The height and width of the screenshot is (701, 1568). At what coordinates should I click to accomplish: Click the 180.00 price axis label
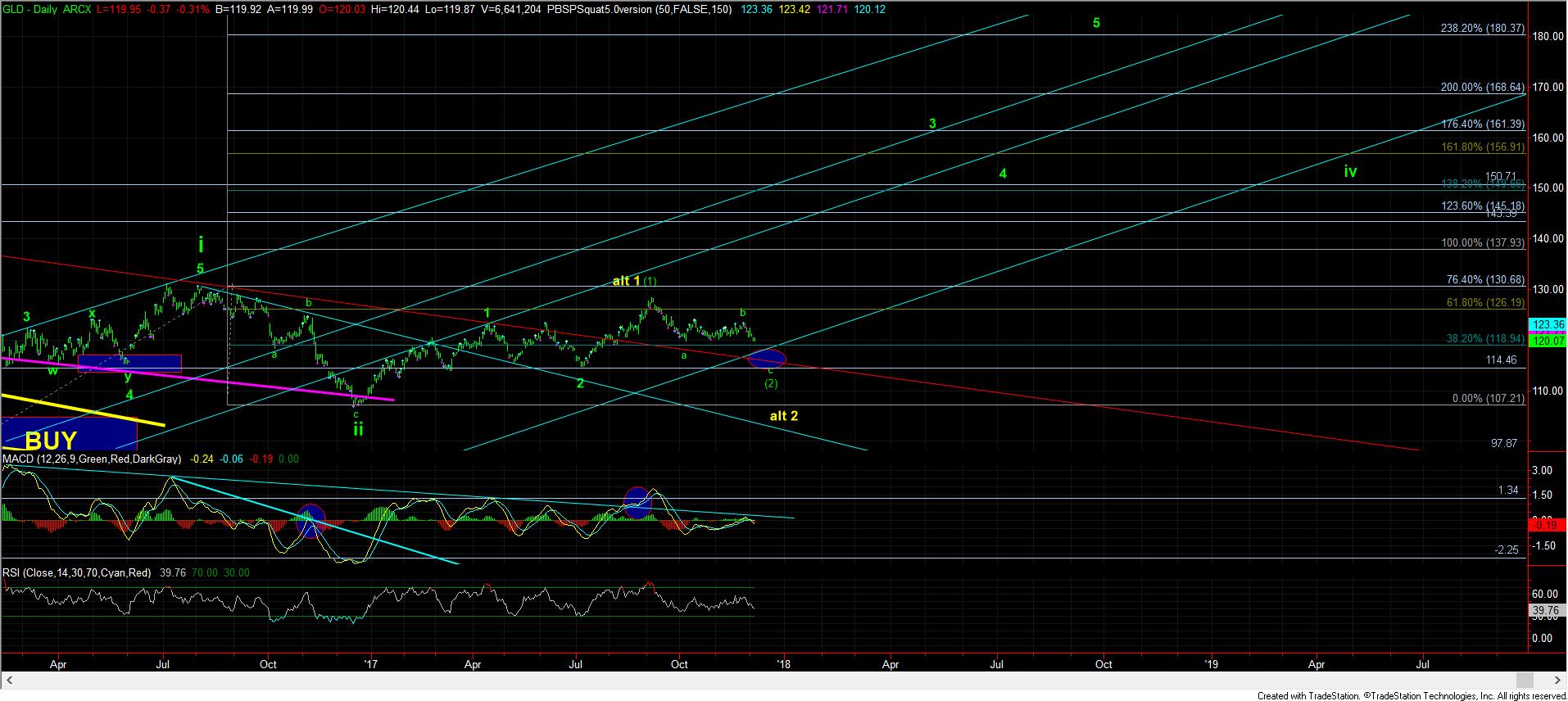(x=1547, y=36)
